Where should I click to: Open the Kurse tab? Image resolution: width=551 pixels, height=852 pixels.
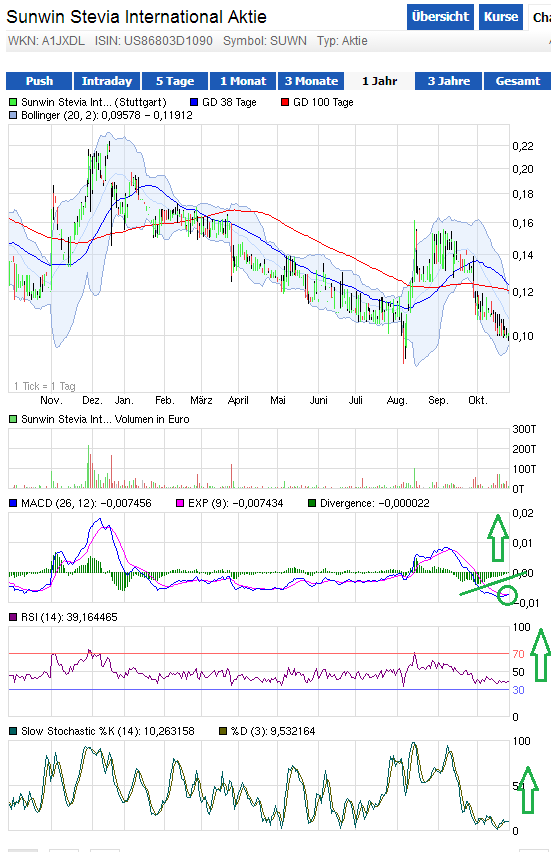click(x=501, y=17)
